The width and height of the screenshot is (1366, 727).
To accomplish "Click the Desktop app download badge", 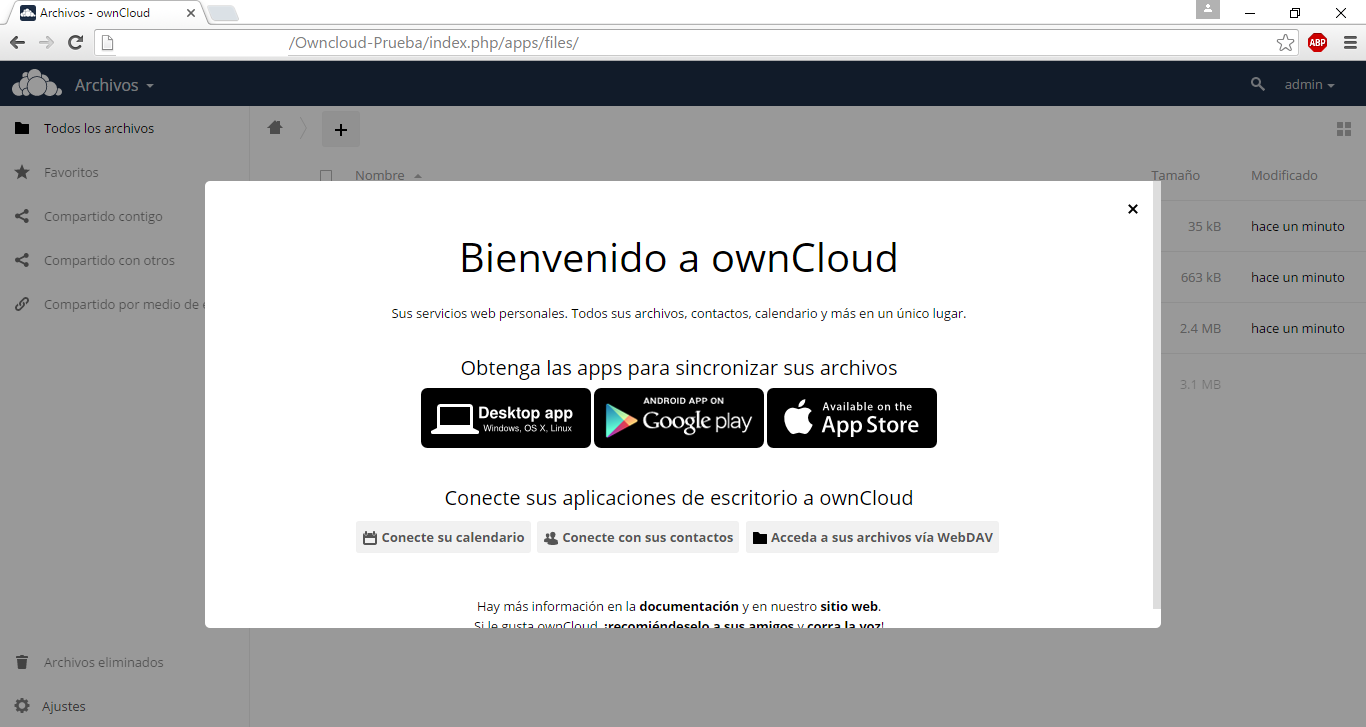I will (x=506, y=418).
